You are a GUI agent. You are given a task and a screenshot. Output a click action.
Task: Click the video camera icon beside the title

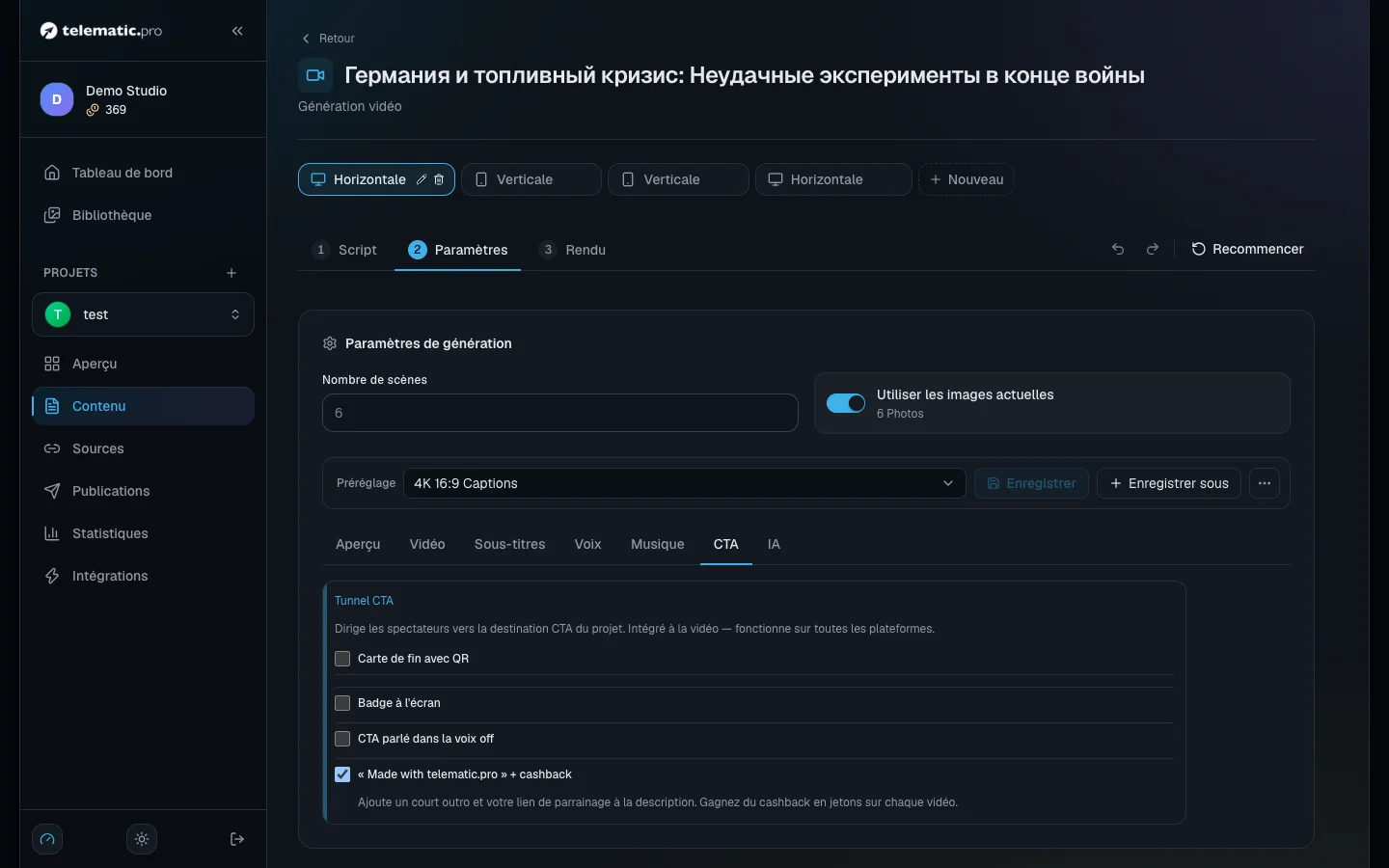click(x=315, y=75)
